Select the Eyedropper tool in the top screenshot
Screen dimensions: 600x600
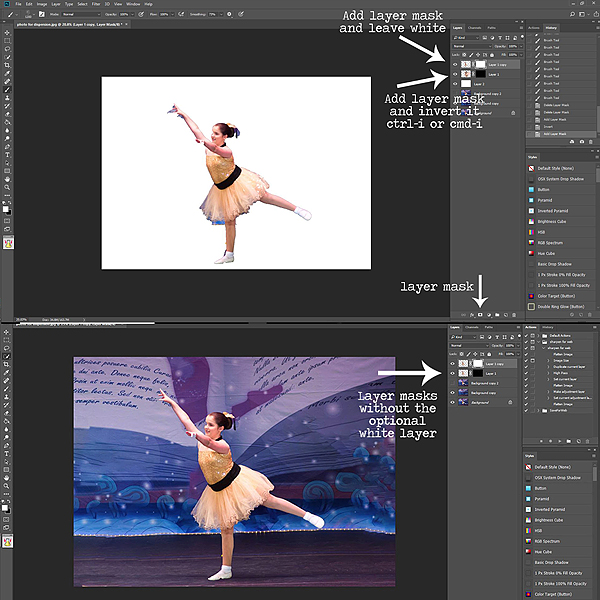point(7,73)
